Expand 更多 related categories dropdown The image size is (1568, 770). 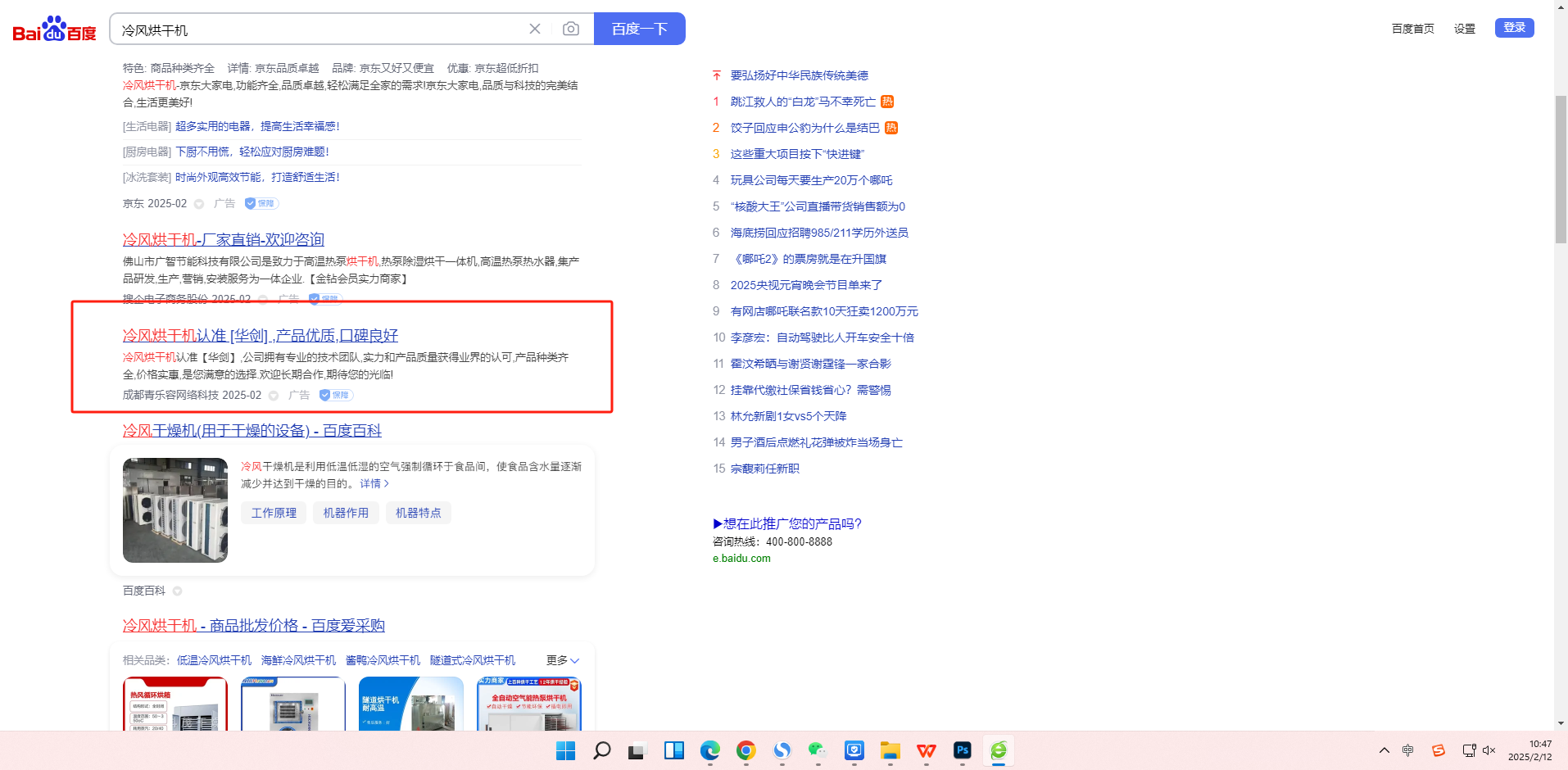click(x=563, y=660)
